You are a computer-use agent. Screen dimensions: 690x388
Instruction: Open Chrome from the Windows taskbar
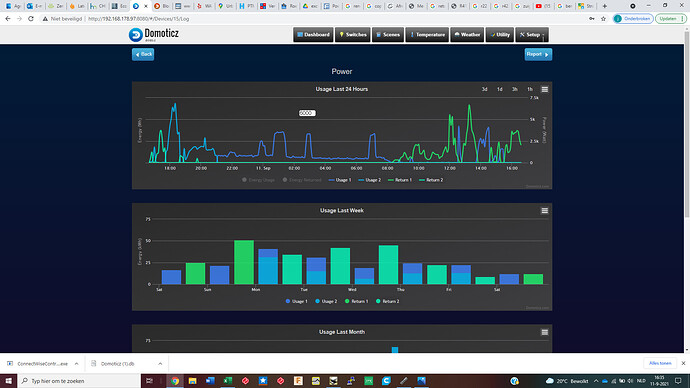pyautogui.click(x=175, y=381)
